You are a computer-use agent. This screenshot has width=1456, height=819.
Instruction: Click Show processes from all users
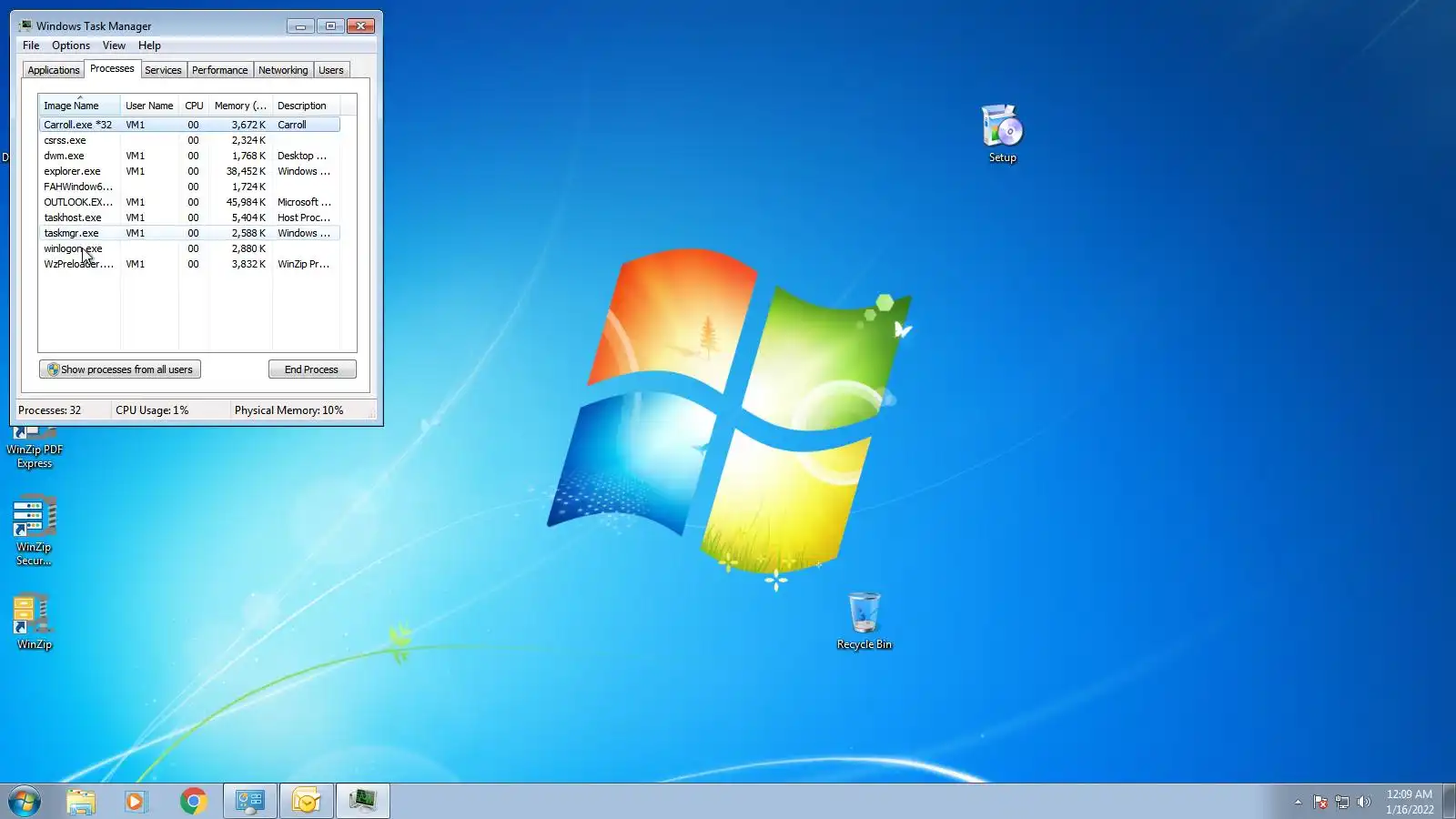tap(120, 369)
